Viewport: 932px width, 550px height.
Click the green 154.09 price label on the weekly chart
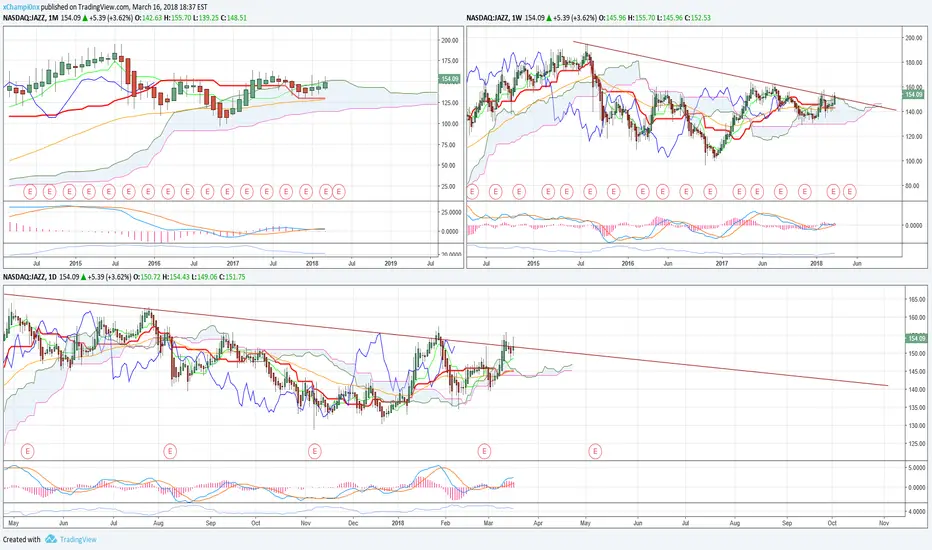pos(914,94)
